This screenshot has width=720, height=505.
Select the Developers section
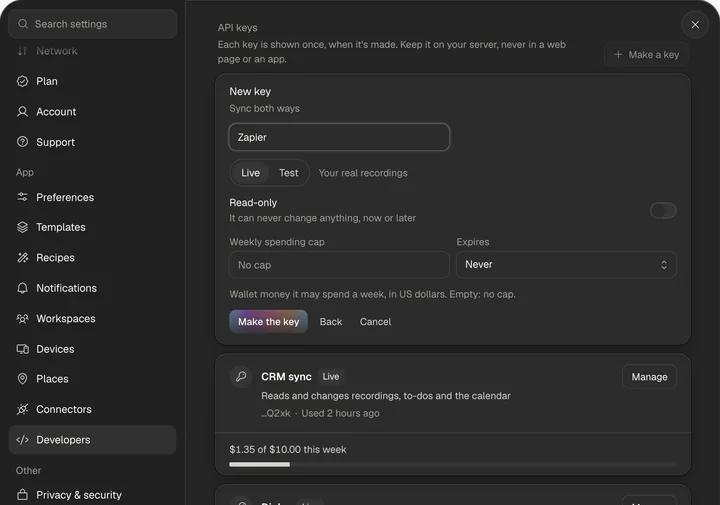coord(92,440)
